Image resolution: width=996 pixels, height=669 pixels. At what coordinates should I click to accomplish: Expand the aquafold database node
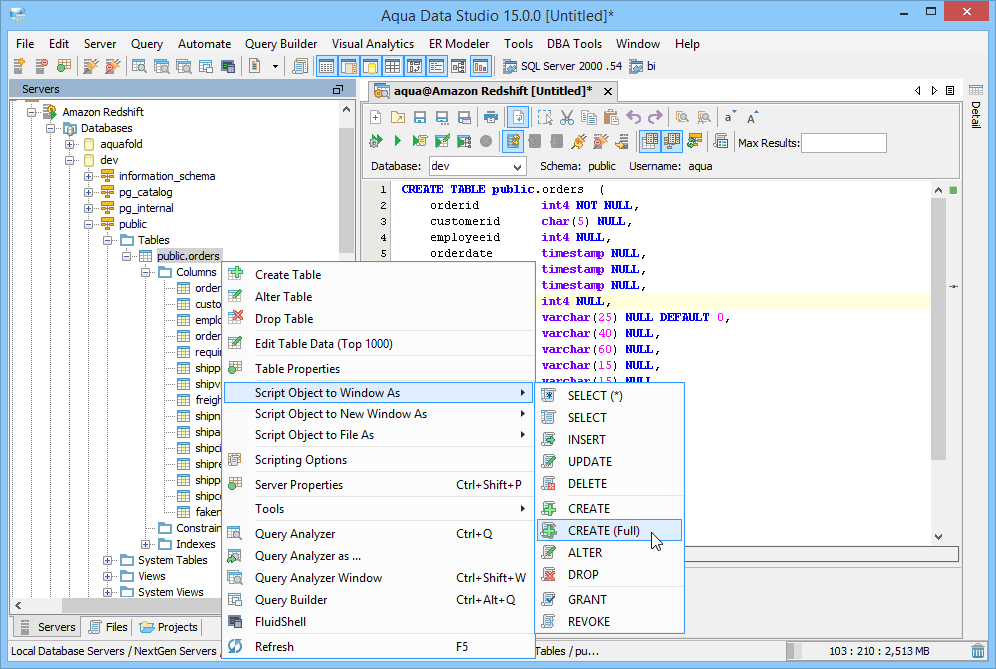(x=69, y=144)
